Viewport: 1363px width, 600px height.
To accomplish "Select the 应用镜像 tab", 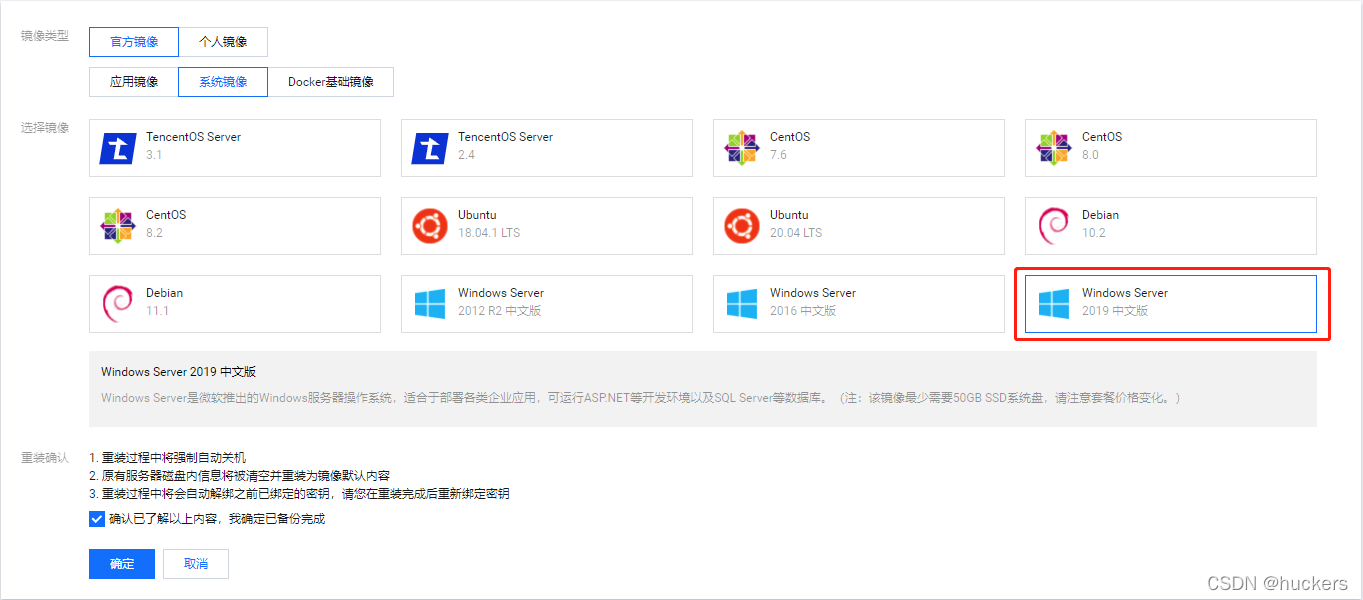I will (134, 82).
